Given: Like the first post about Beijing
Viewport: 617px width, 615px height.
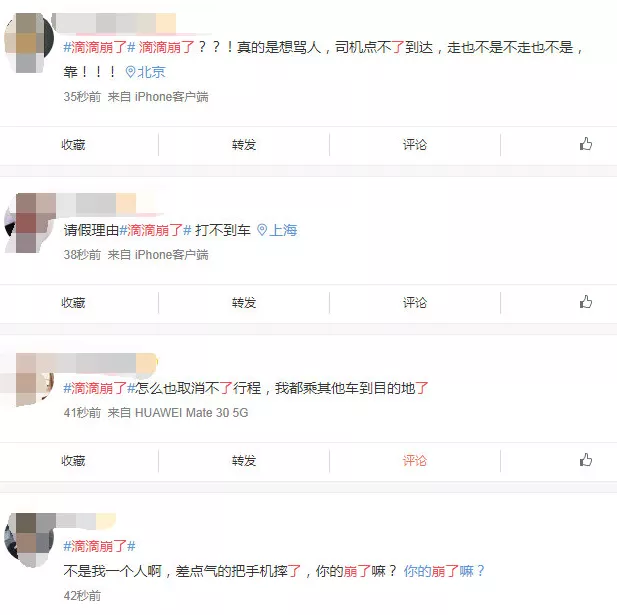Looking at the screenshot, I should [586, 144].
